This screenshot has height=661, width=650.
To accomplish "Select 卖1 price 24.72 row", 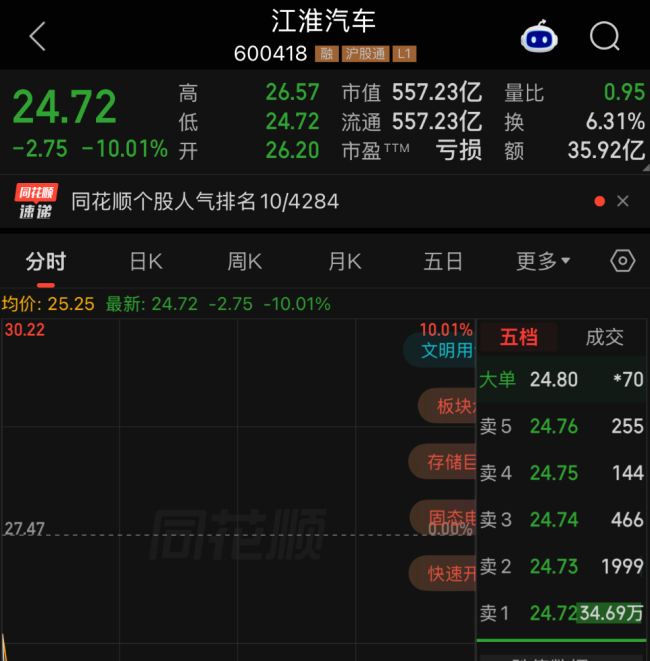I will pyautogui.click(x=561, y=613).
